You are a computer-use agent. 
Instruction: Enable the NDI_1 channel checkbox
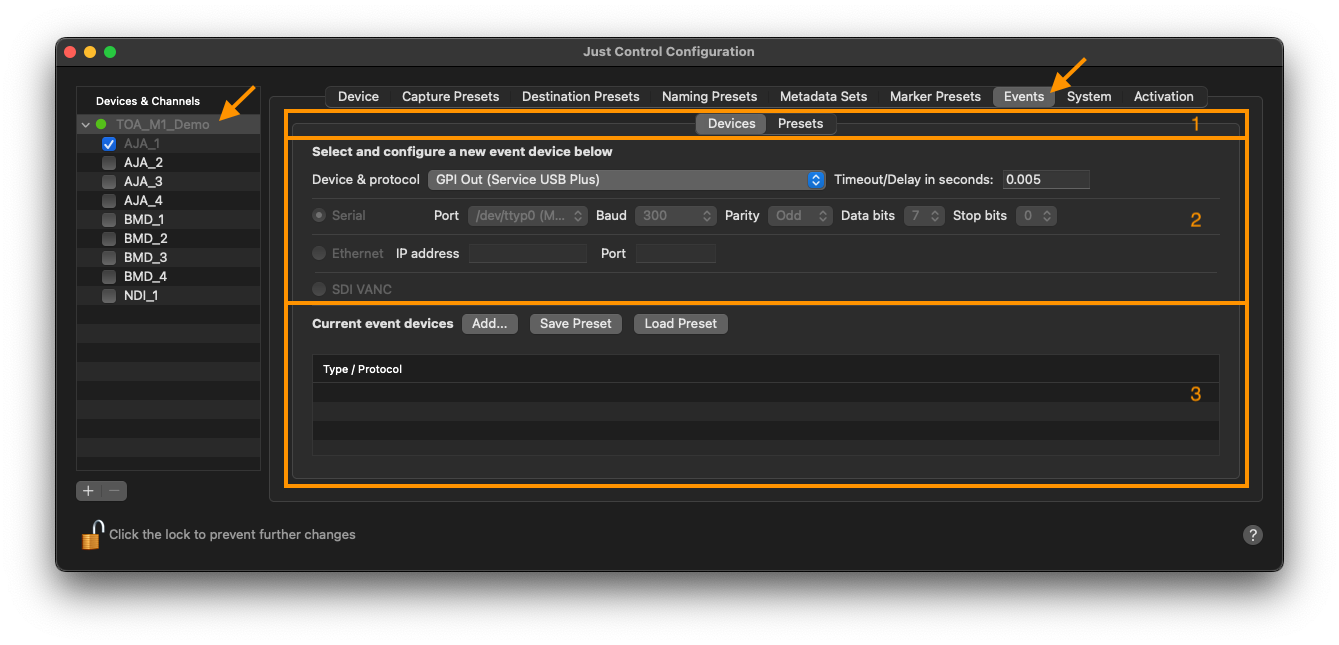(x=109, y=296)
